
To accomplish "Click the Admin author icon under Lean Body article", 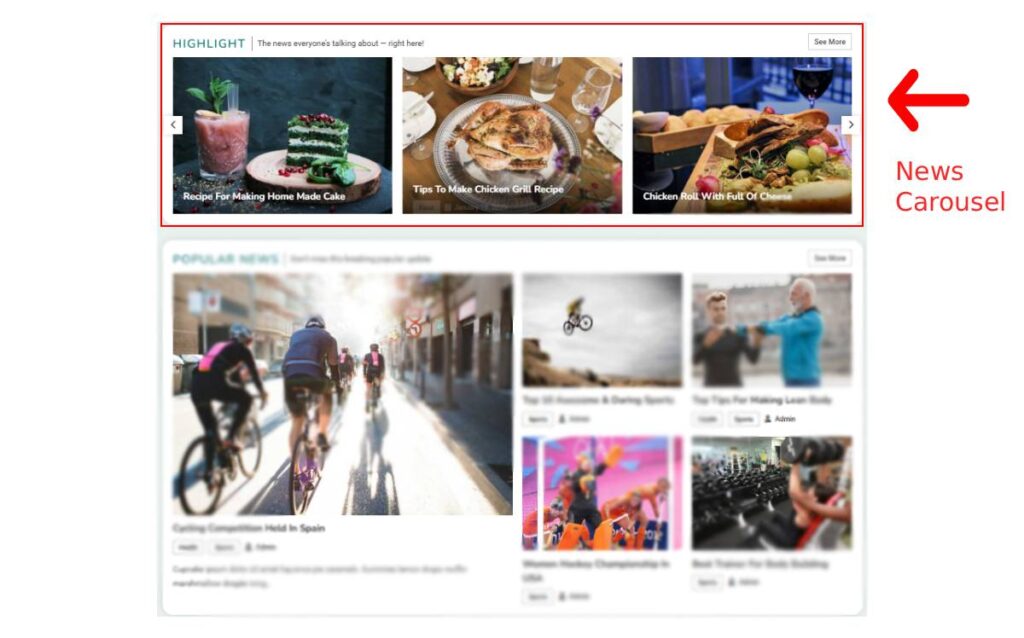I will pos(768,419).
